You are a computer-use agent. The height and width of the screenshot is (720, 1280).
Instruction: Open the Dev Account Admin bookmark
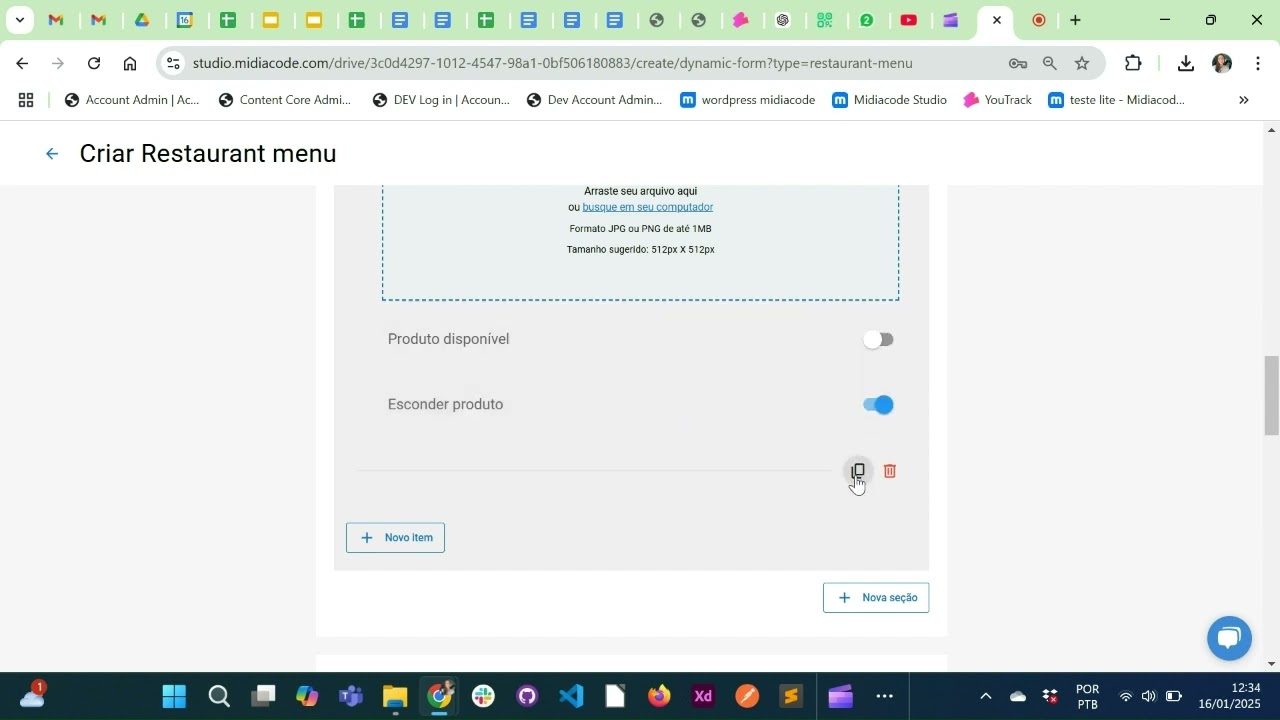click(x=594, y=100)
